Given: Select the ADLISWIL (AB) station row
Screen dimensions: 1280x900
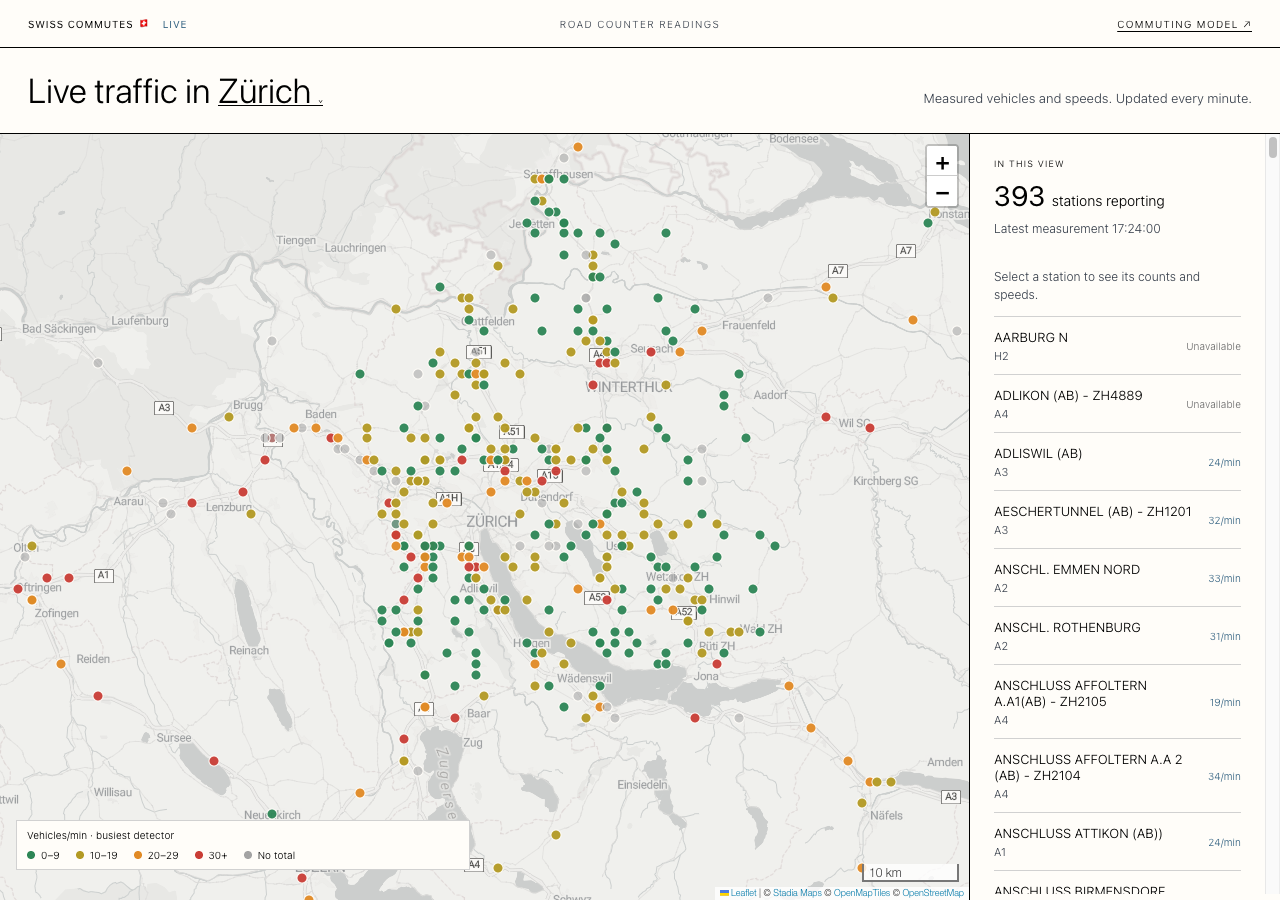Looking at the screenshot, I should click(1117, 462).
